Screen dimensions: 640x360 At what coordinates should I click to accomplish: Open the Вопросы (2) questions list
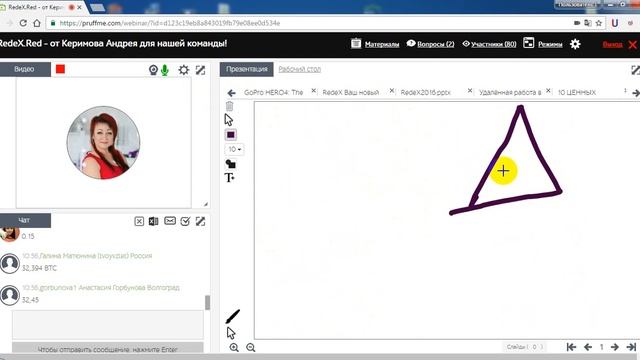[x=430, y=44]
